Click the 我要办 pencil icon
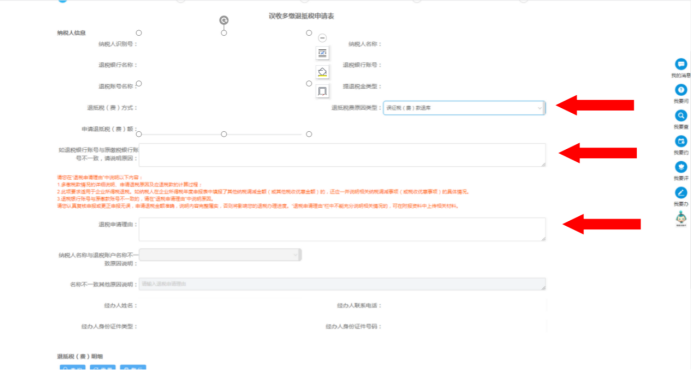 pos(681,192)
